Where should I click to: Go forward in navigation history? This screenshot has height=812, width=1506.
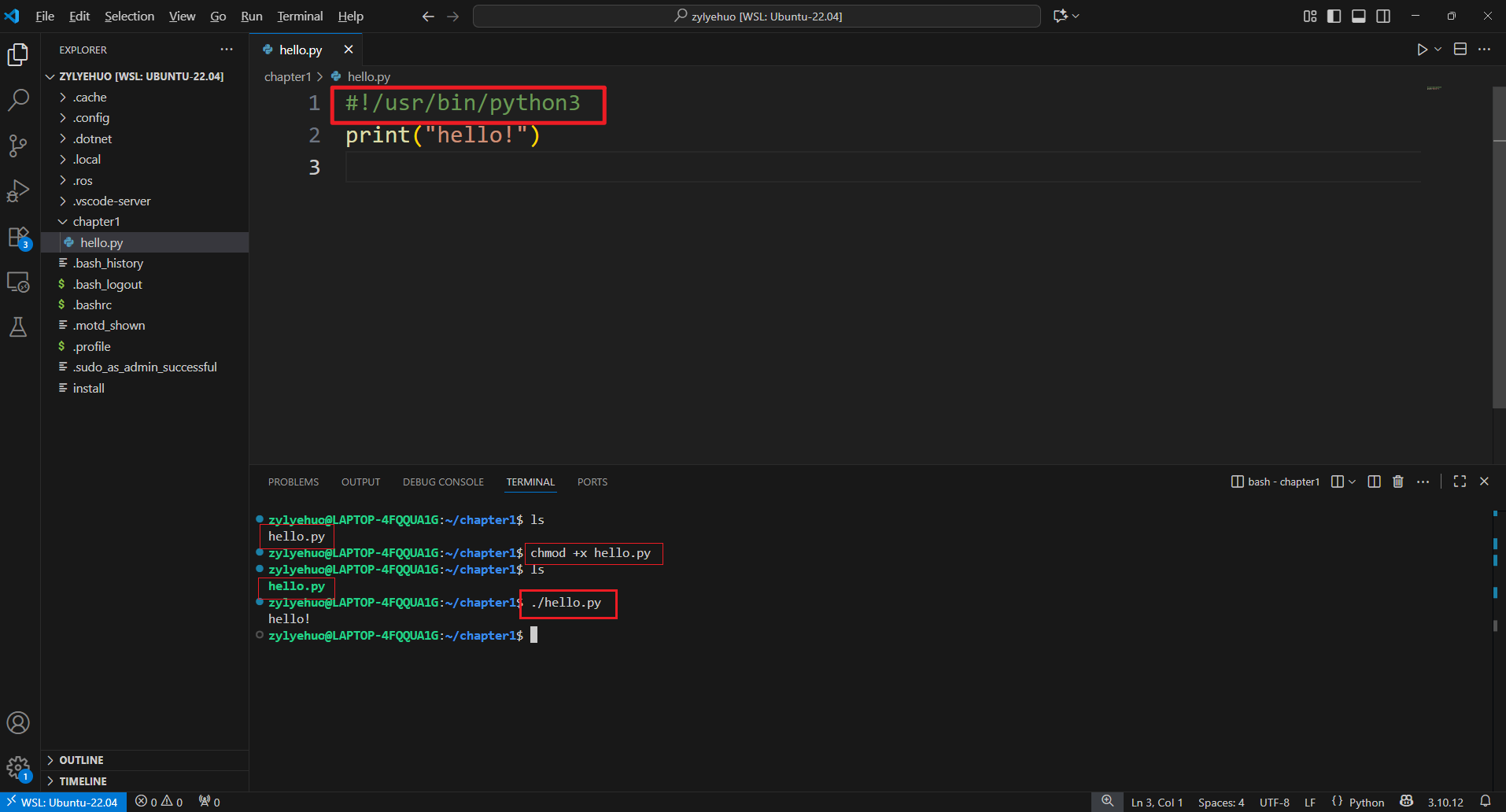(x=453, y=17)
